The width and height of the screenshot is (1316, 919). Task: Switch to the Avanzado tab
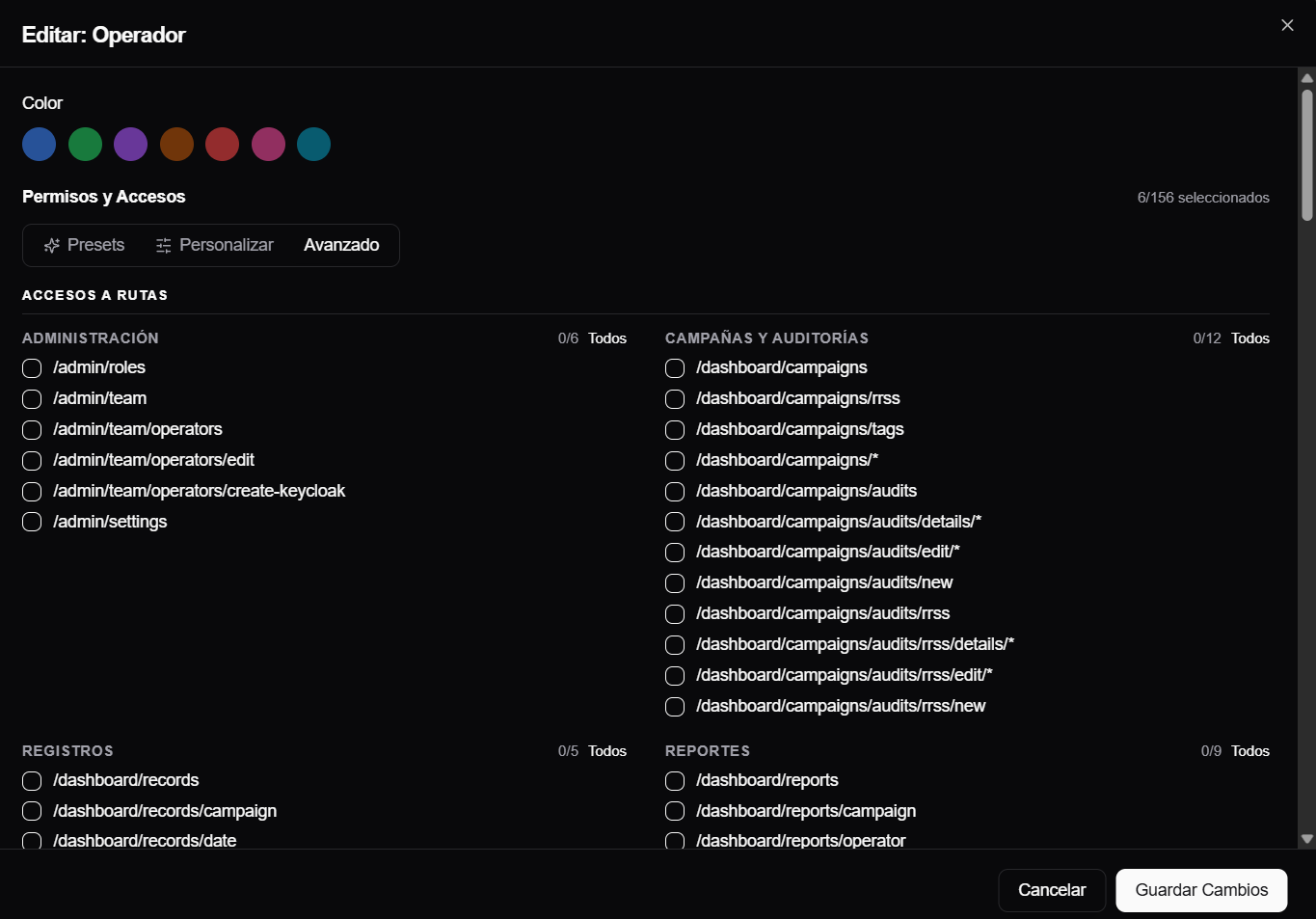coord(341,245)
